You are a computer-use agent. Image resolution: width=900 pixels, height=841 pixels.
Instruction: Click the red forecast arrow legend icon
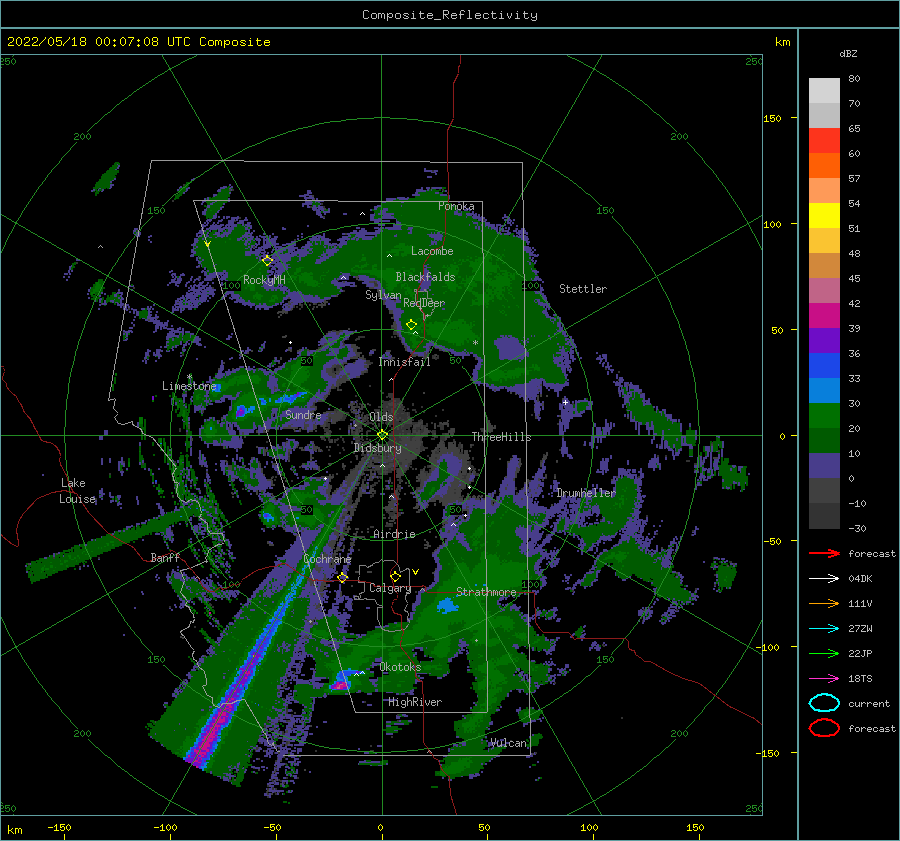pos(824,553)
